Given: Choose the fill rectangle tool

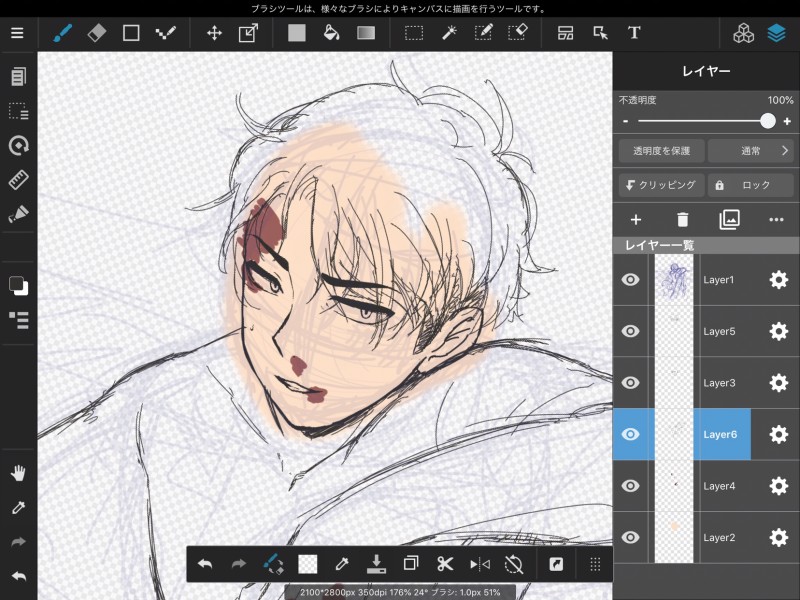Looking at the screenshot, I should coord(297,33).
